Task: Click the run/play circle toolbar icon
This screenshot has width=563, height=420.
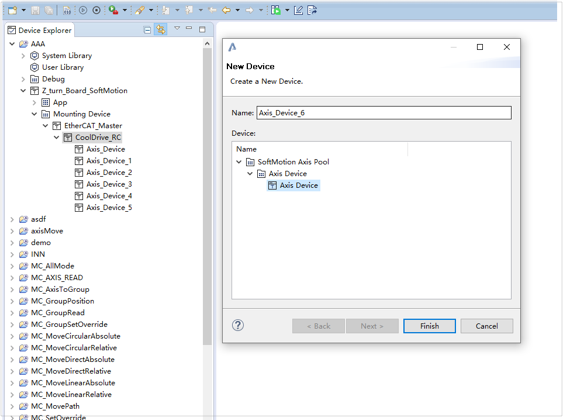Action: click(83, 10)
